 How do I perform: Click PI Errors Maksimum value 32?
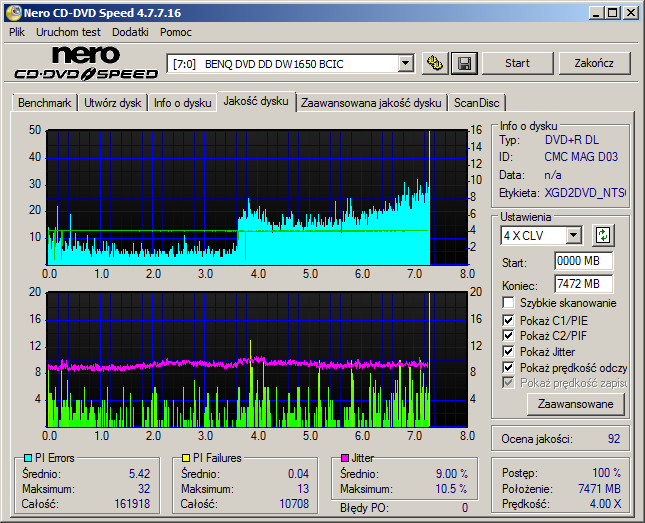pyautogui.click(x=144, y=489)
